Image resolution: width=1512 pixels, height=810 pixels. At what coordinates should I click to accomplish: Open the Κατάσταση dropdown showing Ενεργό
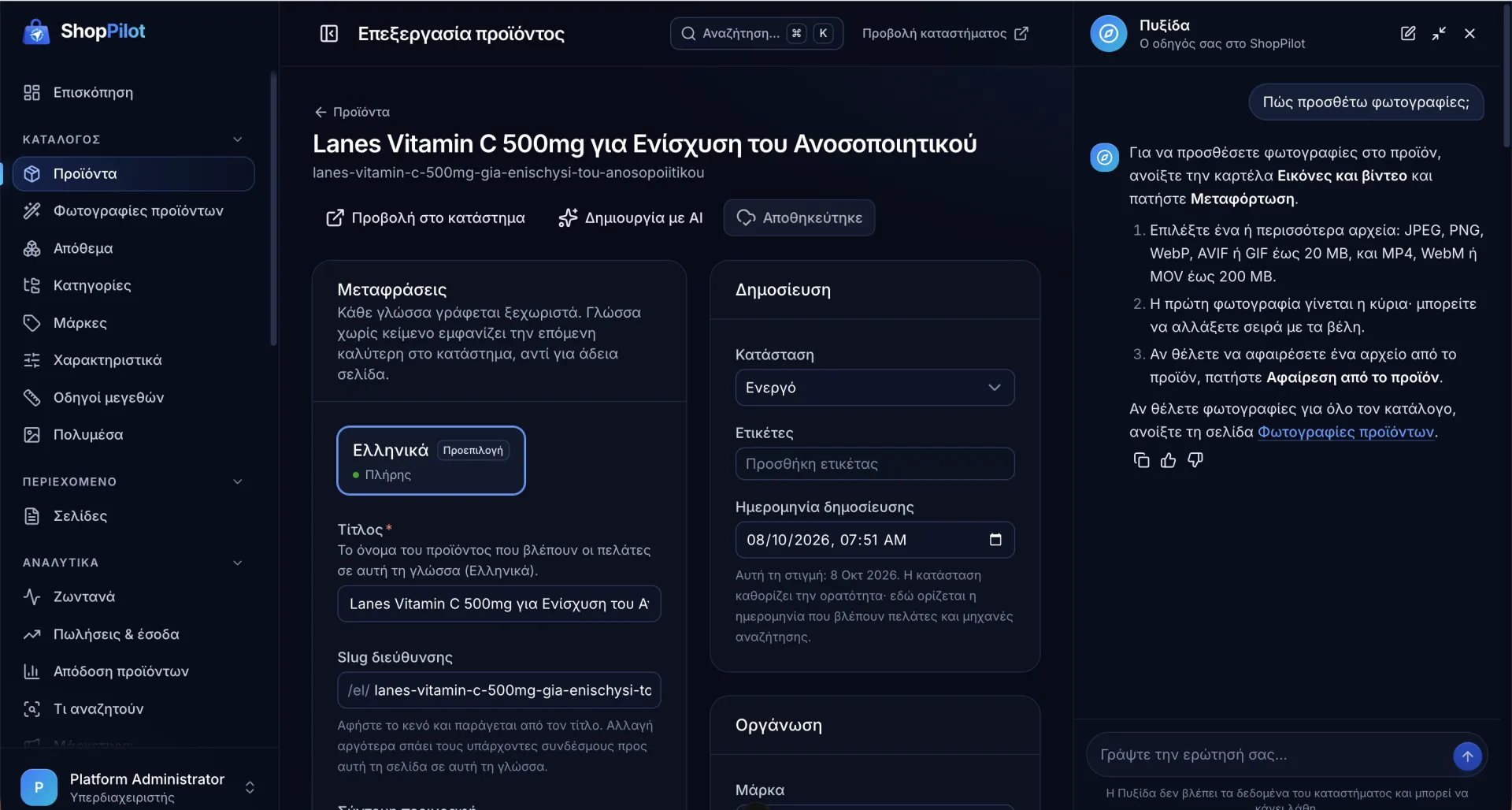click(x=874, y=388)
